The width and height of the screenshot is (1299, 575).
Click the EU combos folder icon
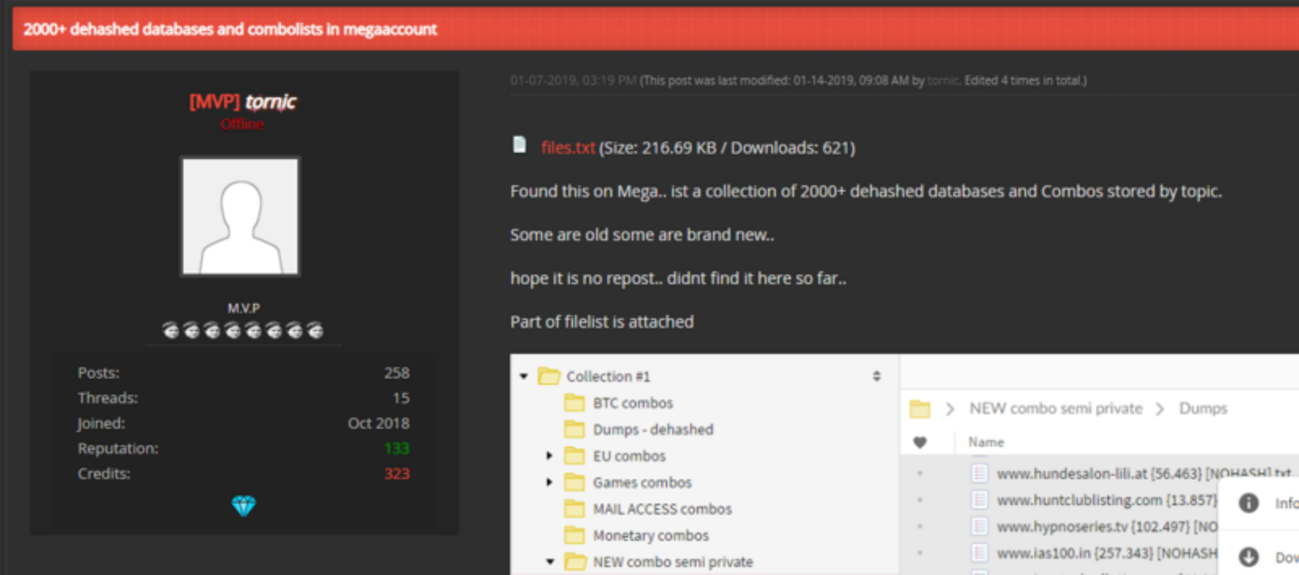574,456
